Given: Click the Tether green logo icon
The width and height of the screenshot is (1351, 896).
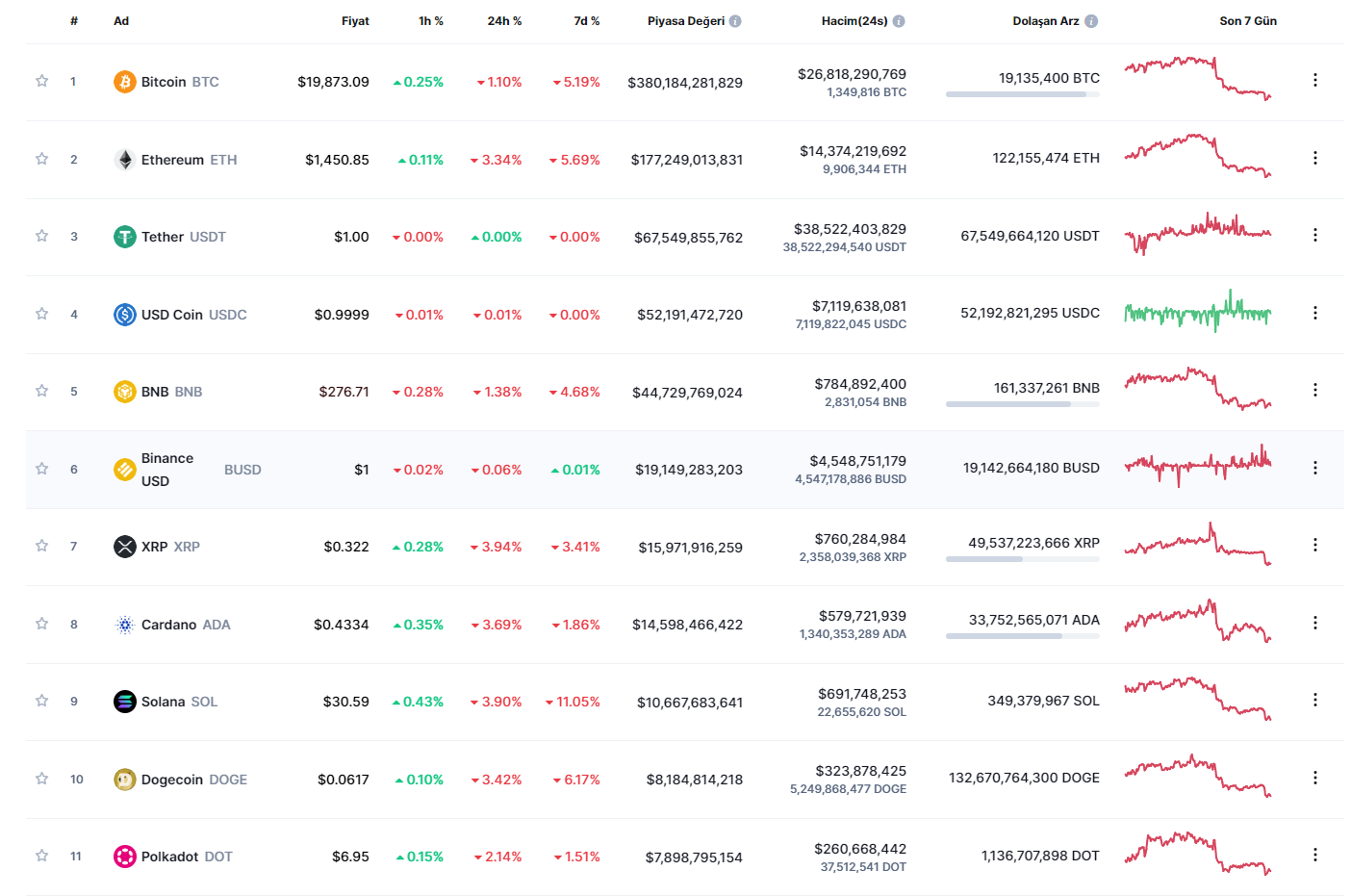Looking at the screenshot, I should (124, 237).
